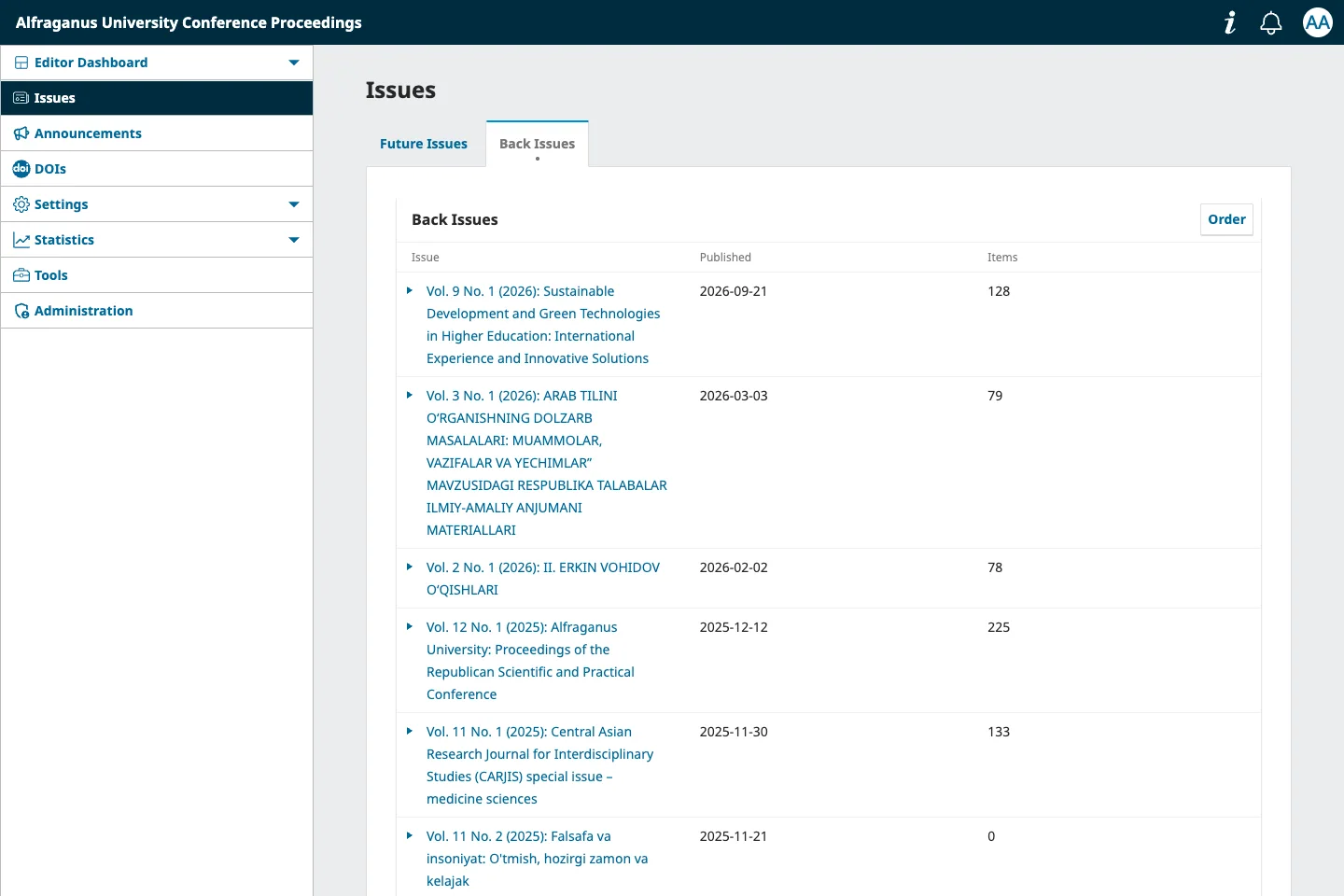
Task: Open the CARJIS medicine sciences special issue
Action: click(x=540, y=765)
